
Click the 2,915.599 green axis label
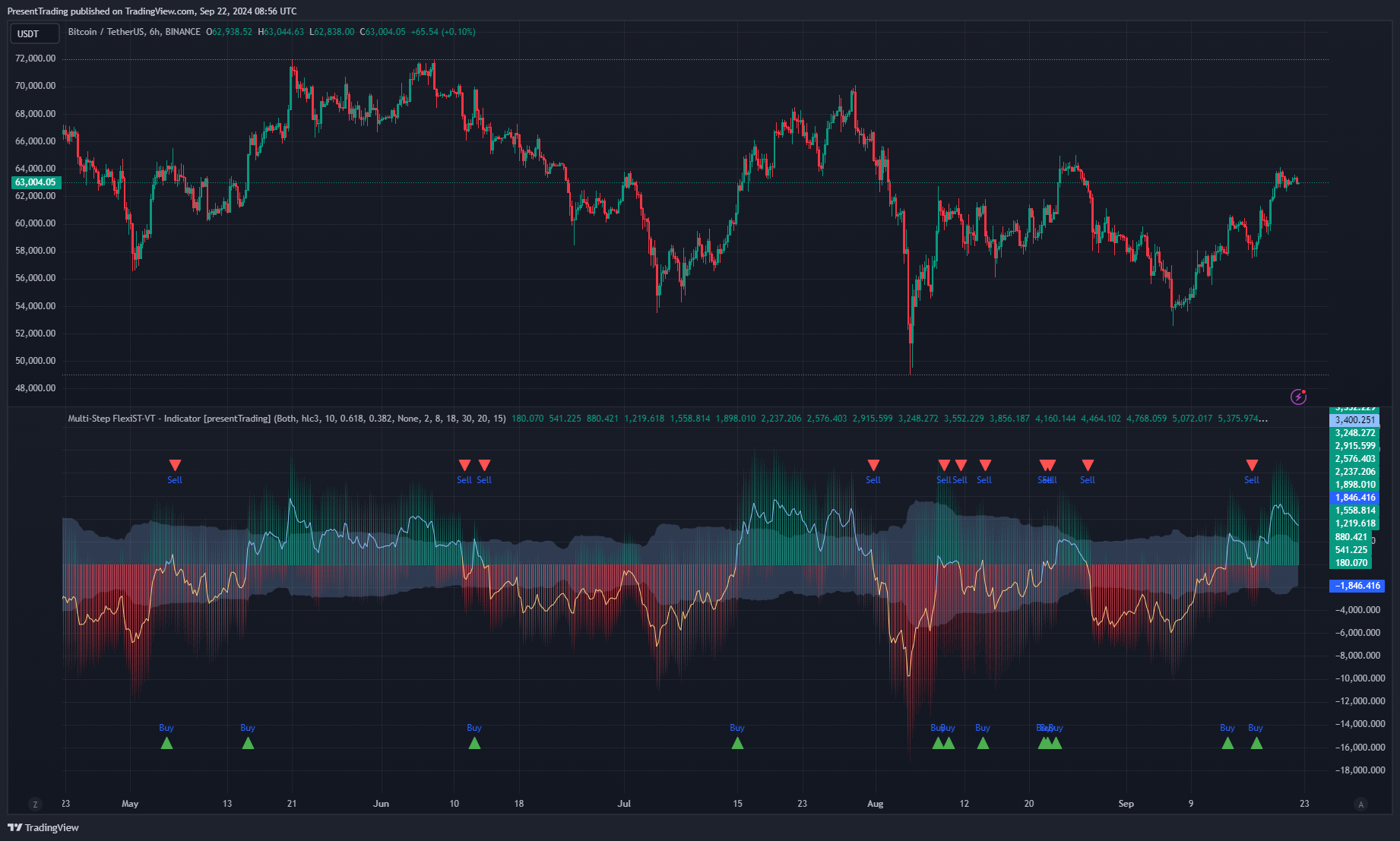pyautogui.click(x=1354, y=446)
